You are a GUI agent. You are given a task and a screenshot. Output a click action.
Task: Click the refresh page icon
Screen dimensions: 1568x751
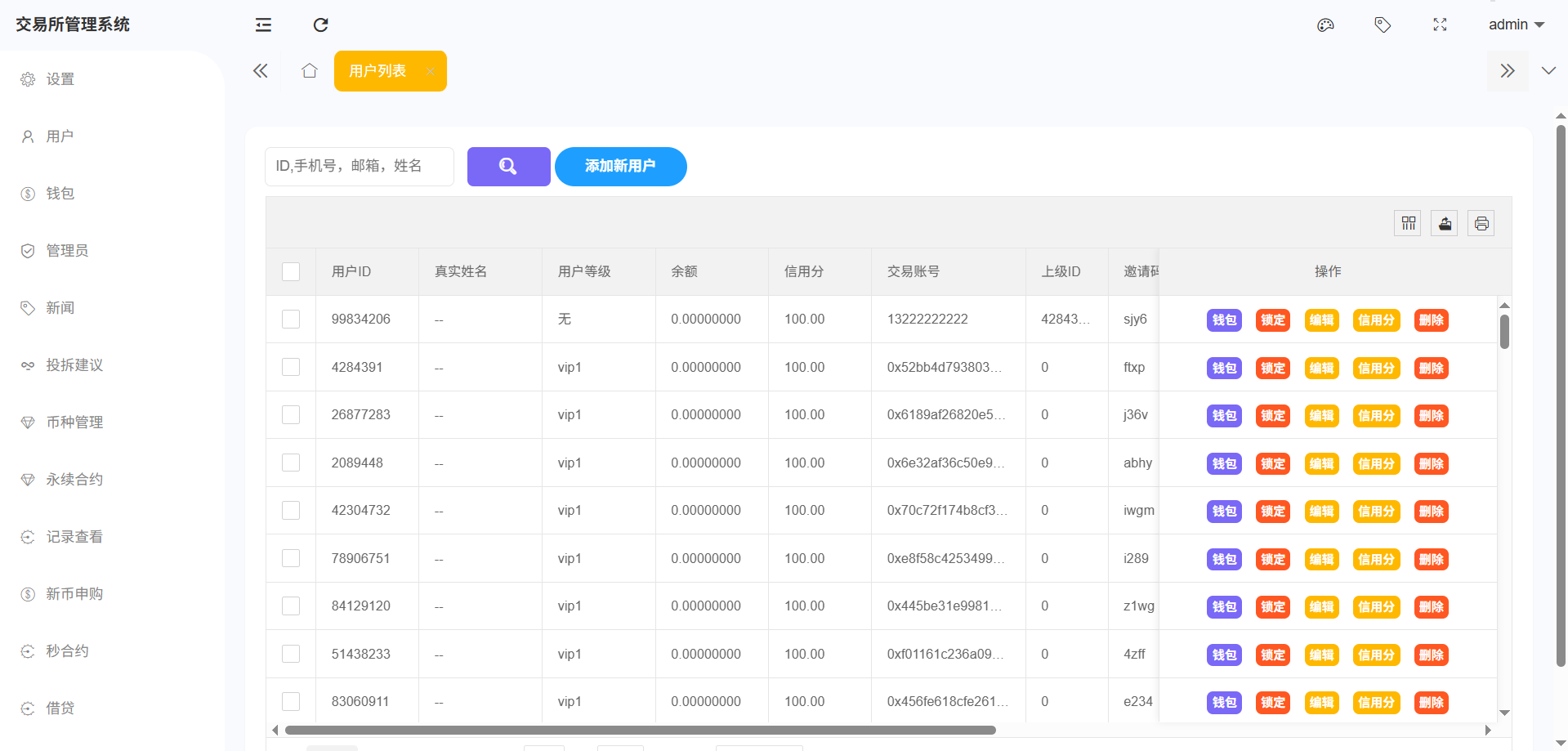tap(320, 25)
